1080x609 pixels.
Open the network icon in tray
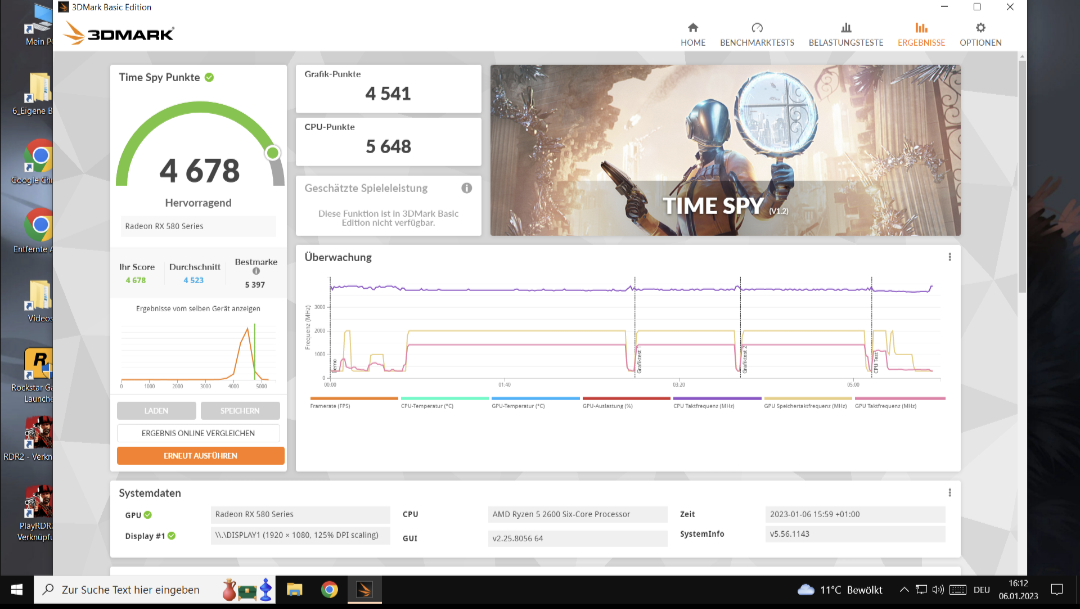922,590
